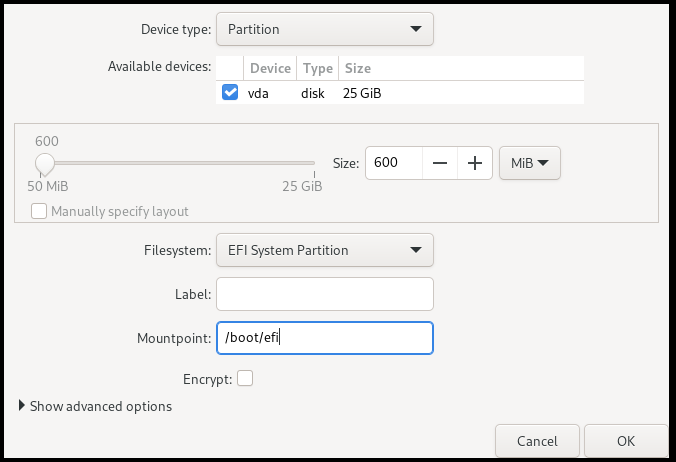
Task: Expand Show advanced options
Action: 100,407
